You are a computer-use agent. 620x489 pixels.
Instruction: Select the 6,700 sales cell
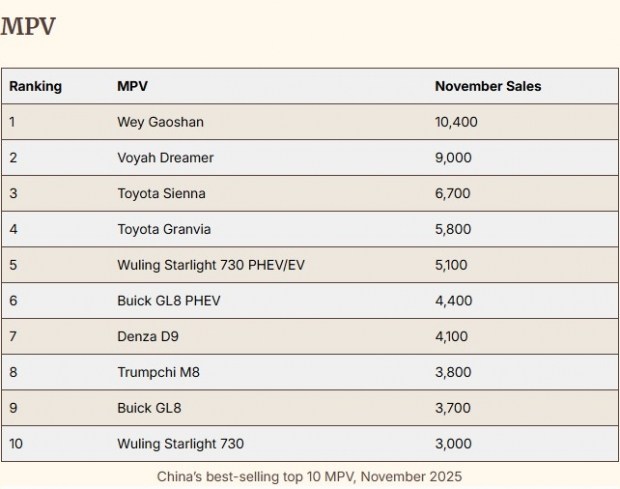pos(452,193)
